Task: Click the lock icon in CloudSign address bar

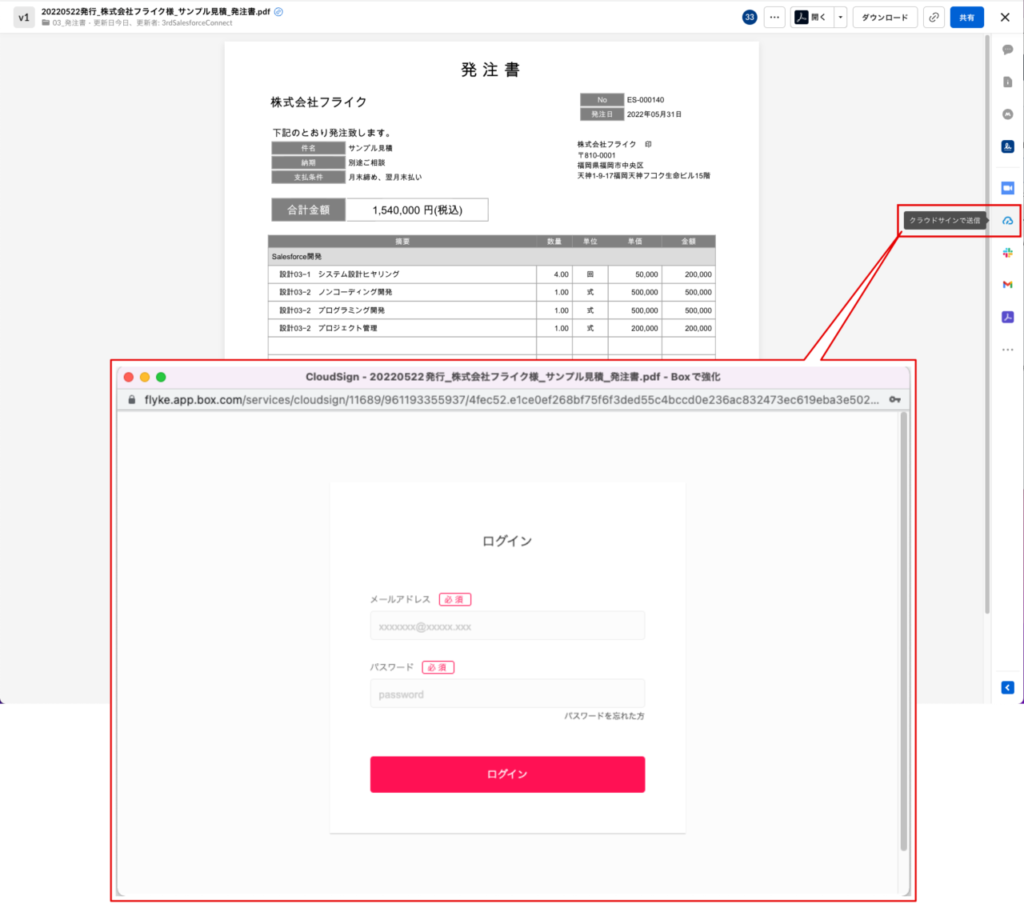Action: (132, 400)
